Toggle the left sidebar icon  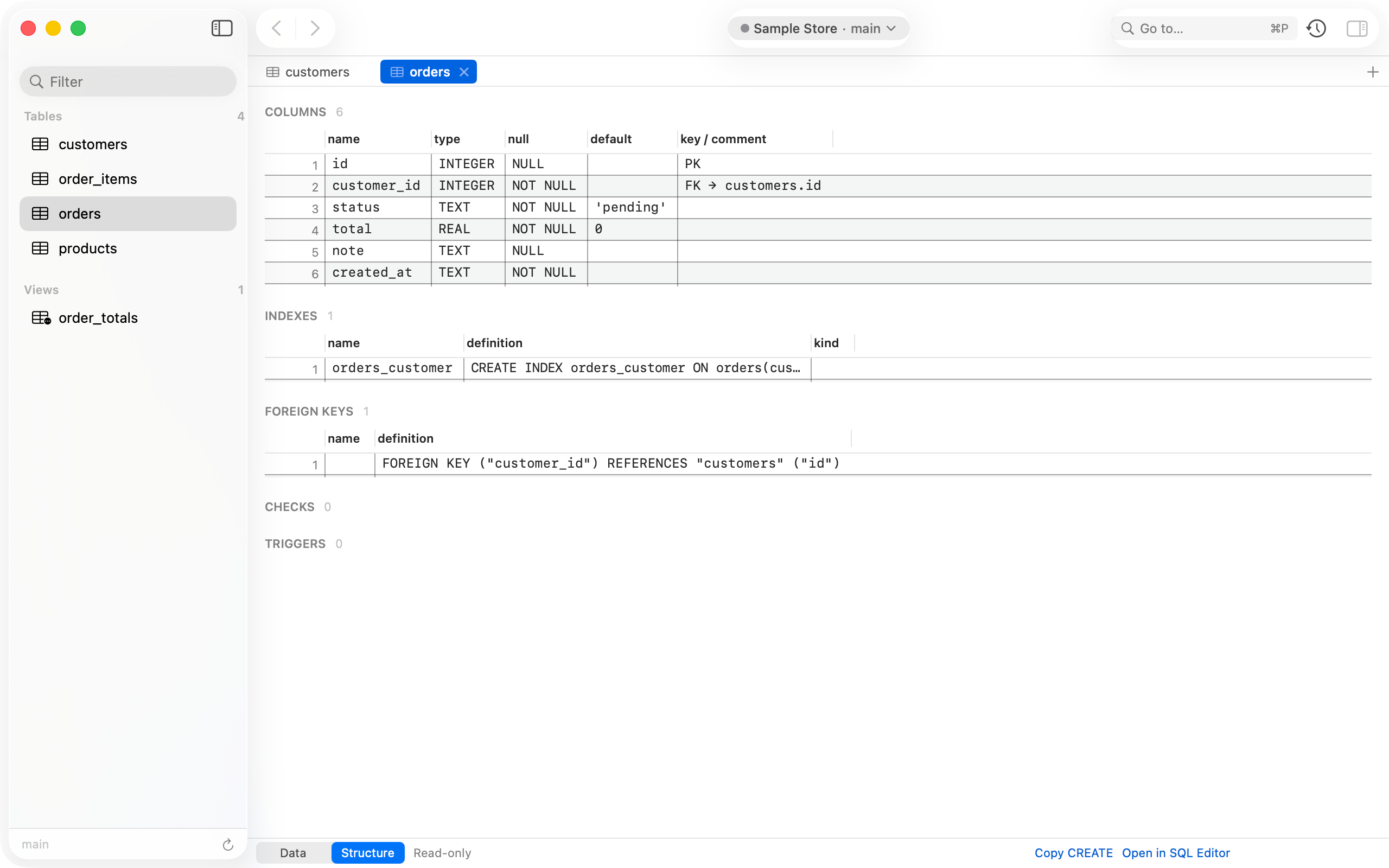click(x=221, y=28)
